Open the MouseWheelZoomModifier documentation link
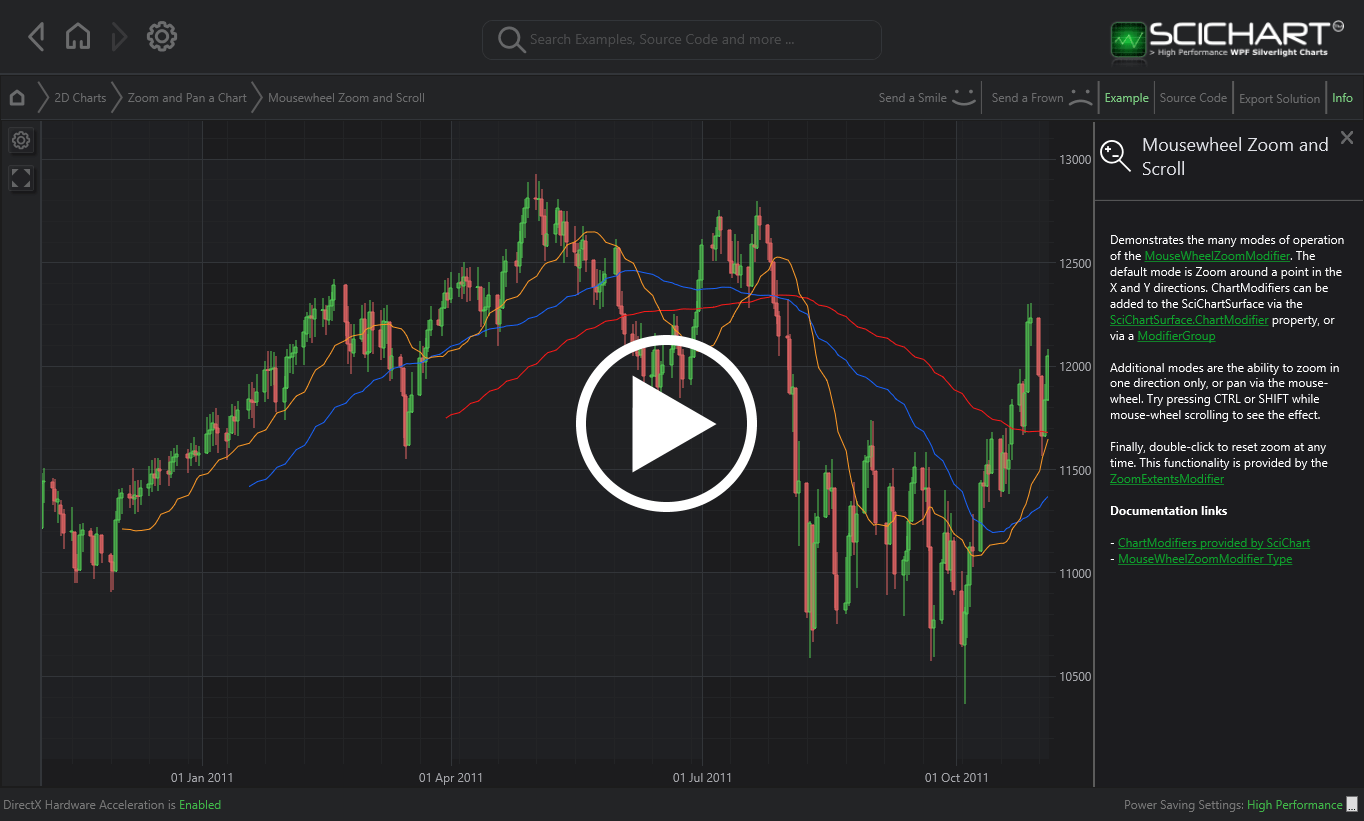This screenshot has height=821, width=1364. click(x=1218, y=255)
